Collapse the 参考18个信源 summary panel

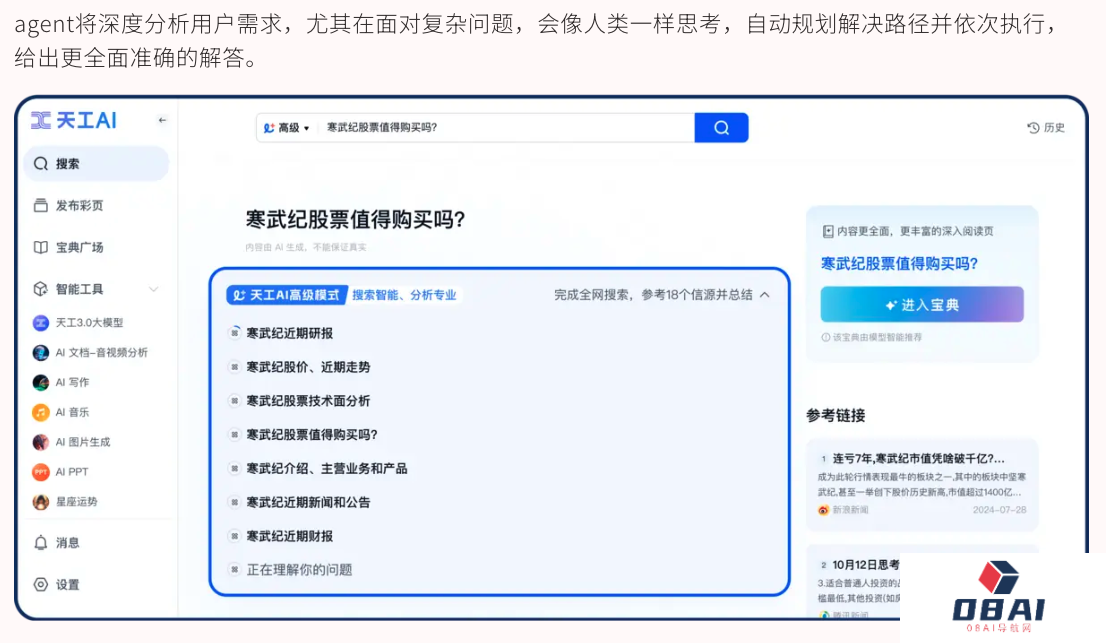coord(765,295)
